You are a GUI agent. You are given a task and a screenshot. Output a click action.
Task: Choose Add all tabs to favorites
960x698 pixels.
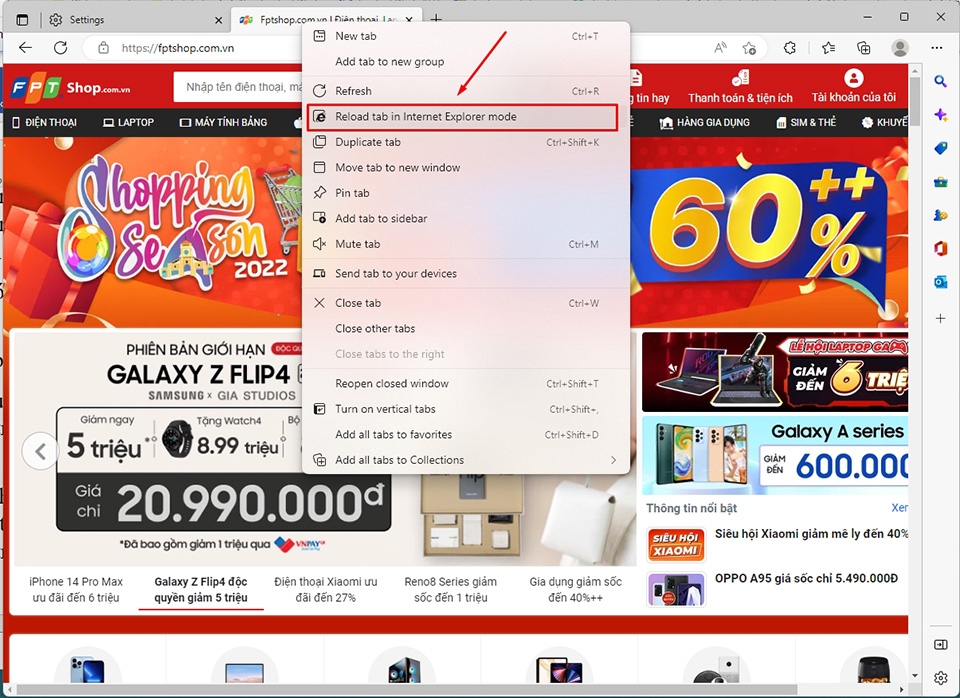coord(466,435)
